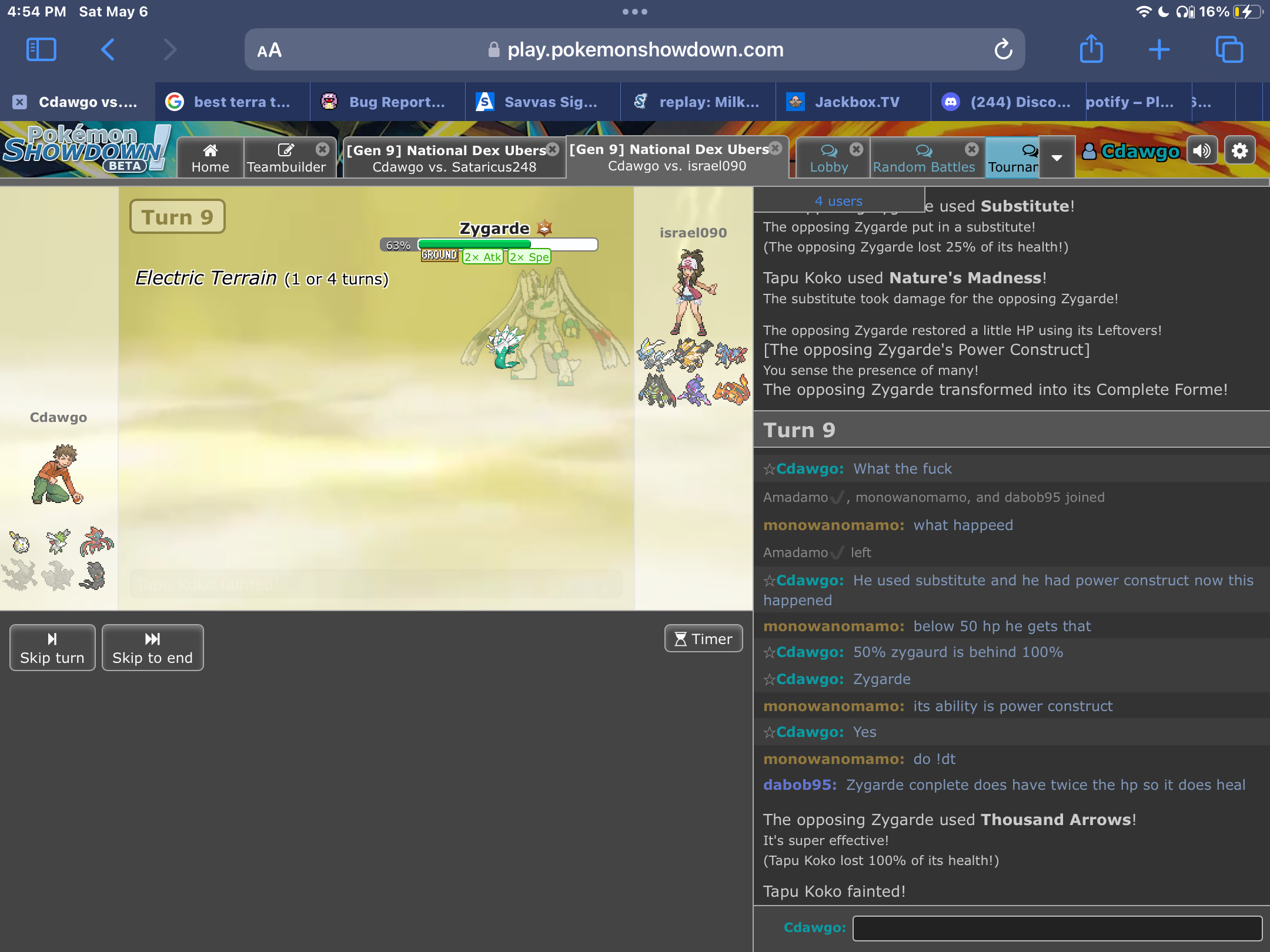Switch to the Cdawgo vs. Sataricus248 battle
This screenshot has height=952, width=1270.
click(x=454, y=157)
